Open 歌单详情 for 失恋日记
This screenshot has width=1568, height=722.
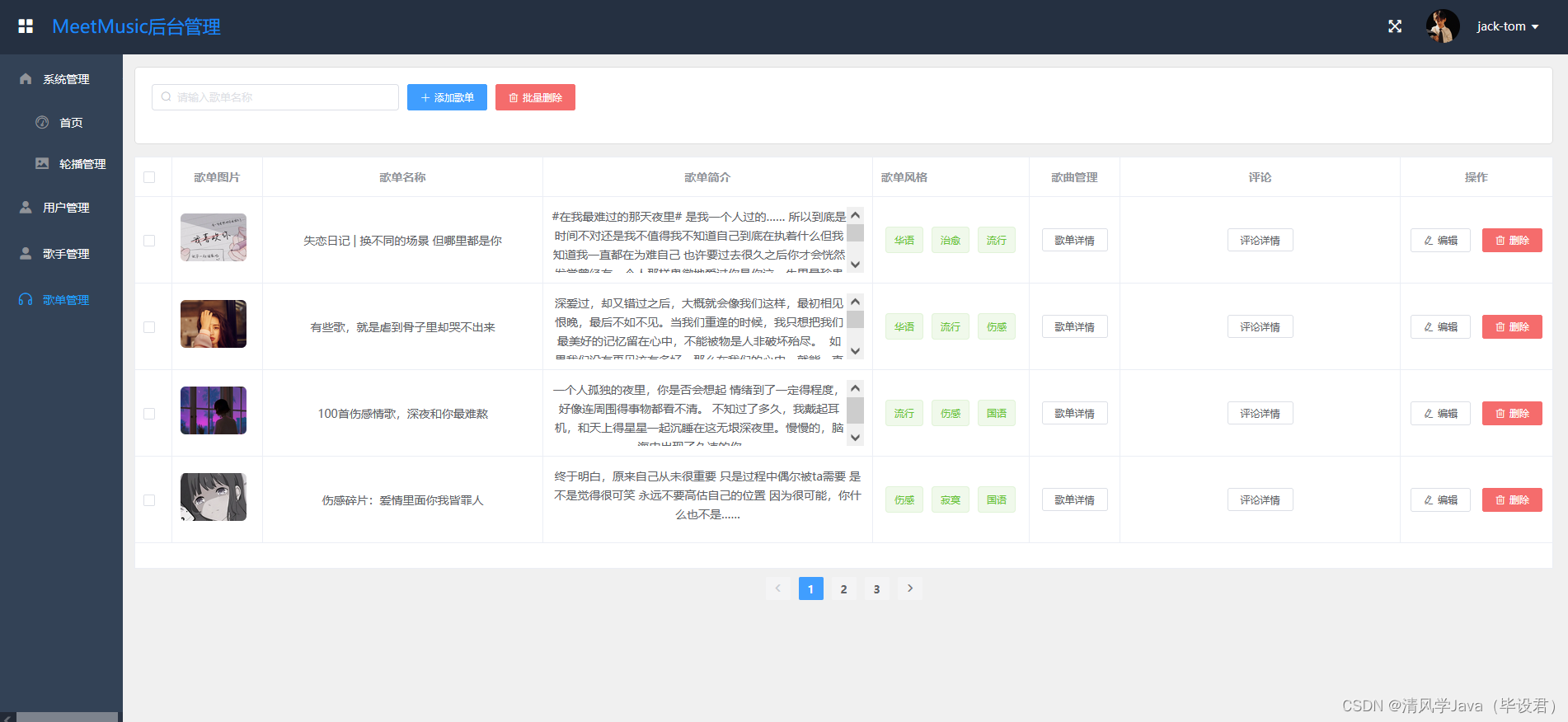[x=1075, y=240]
